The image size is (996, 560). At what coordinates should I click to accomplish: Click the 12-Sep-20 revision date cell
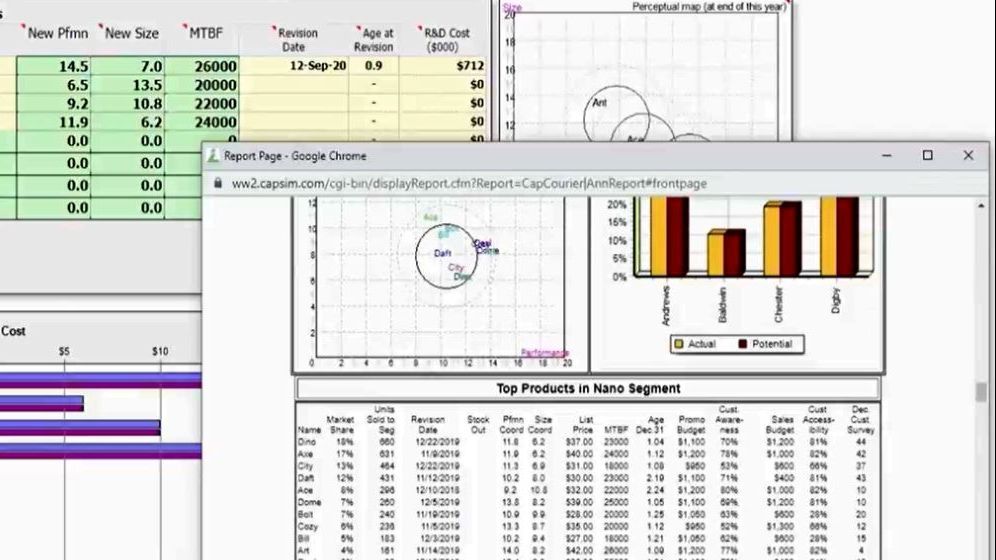294,66
